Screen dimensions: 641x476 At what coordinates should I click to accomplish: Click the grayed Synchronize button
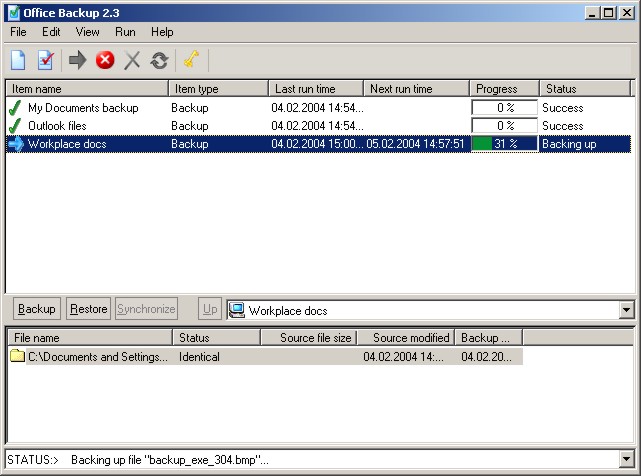click(x=146, y=308)
